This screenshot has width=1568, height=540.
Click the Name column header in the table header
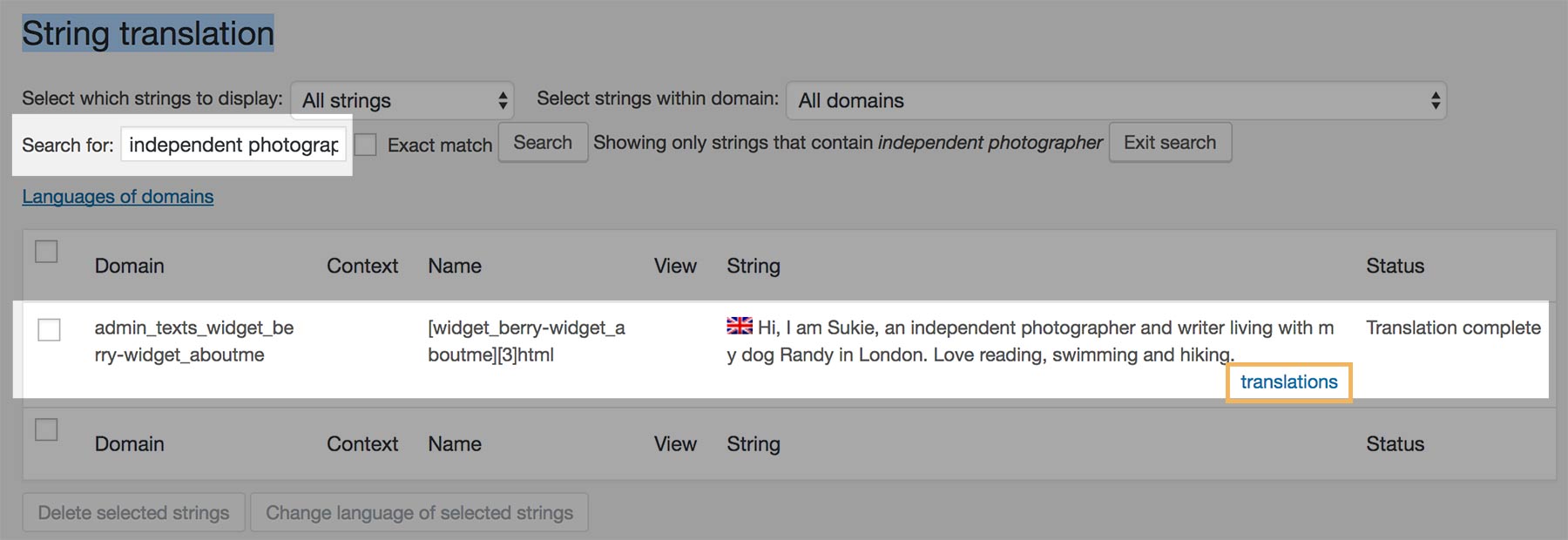455,267
